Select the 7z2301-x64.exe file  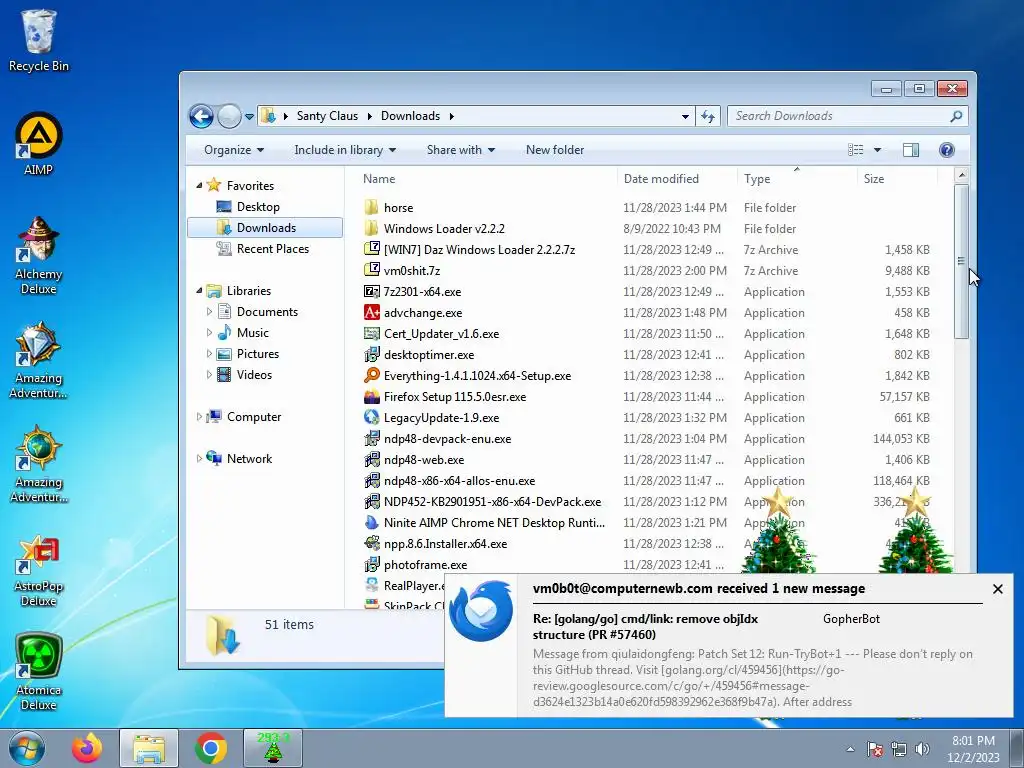(413, 291)
